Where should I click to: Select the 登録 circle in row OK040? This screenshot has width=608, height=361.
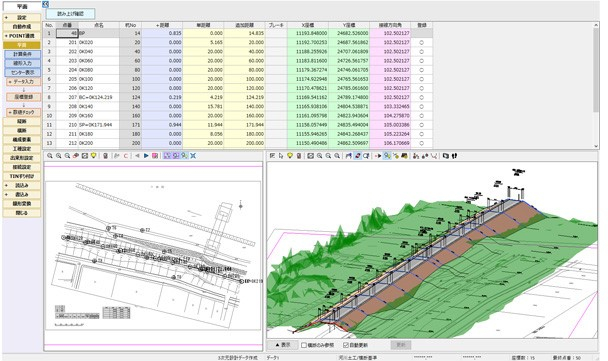(421, 52)
